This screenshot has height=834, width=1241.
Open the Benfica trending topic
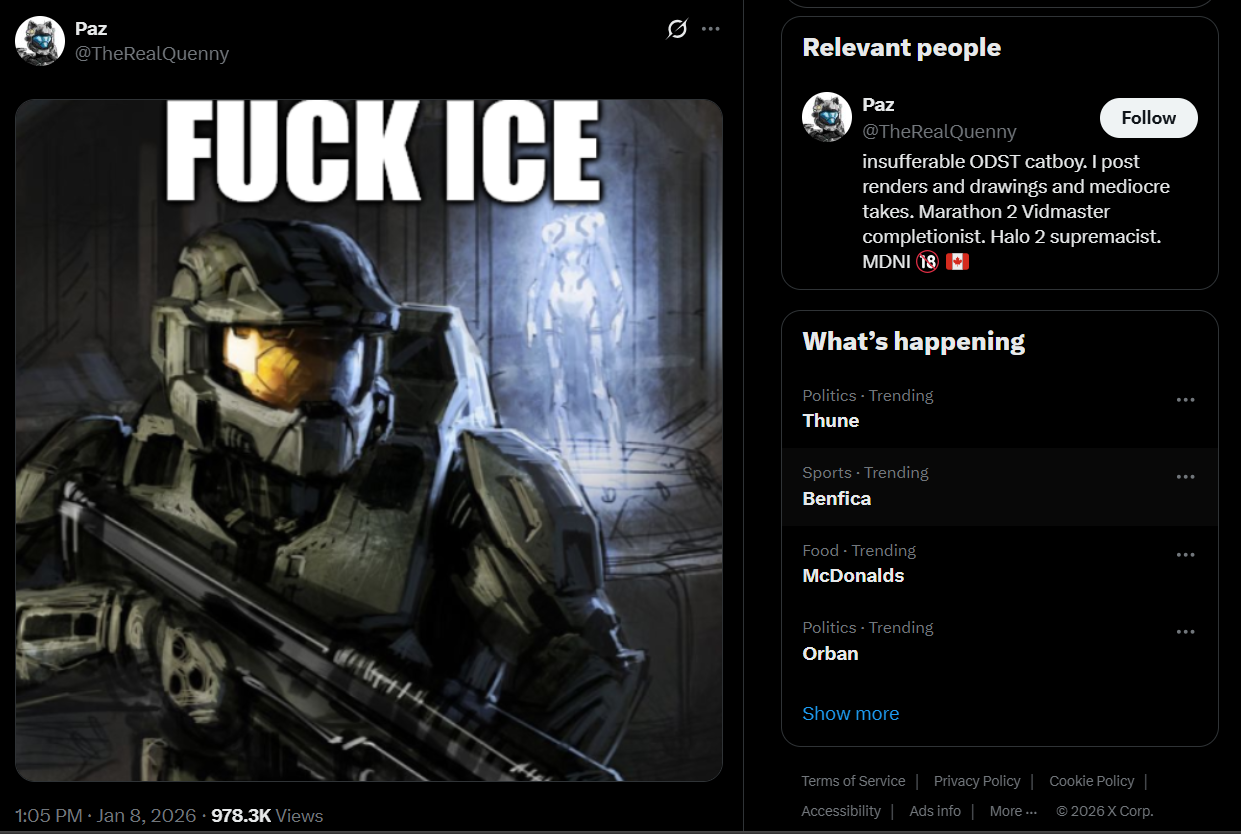click(1000, 487)
